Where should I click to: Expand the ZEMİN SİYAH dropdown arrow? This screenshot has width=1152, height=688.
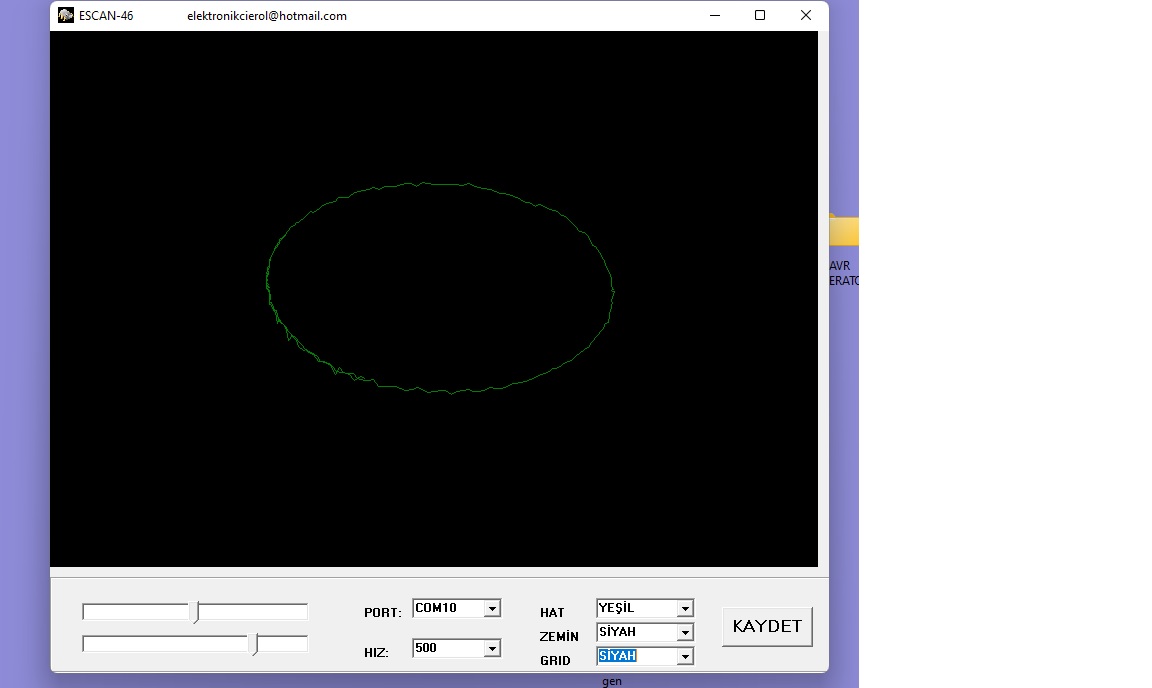coord(685,632)
